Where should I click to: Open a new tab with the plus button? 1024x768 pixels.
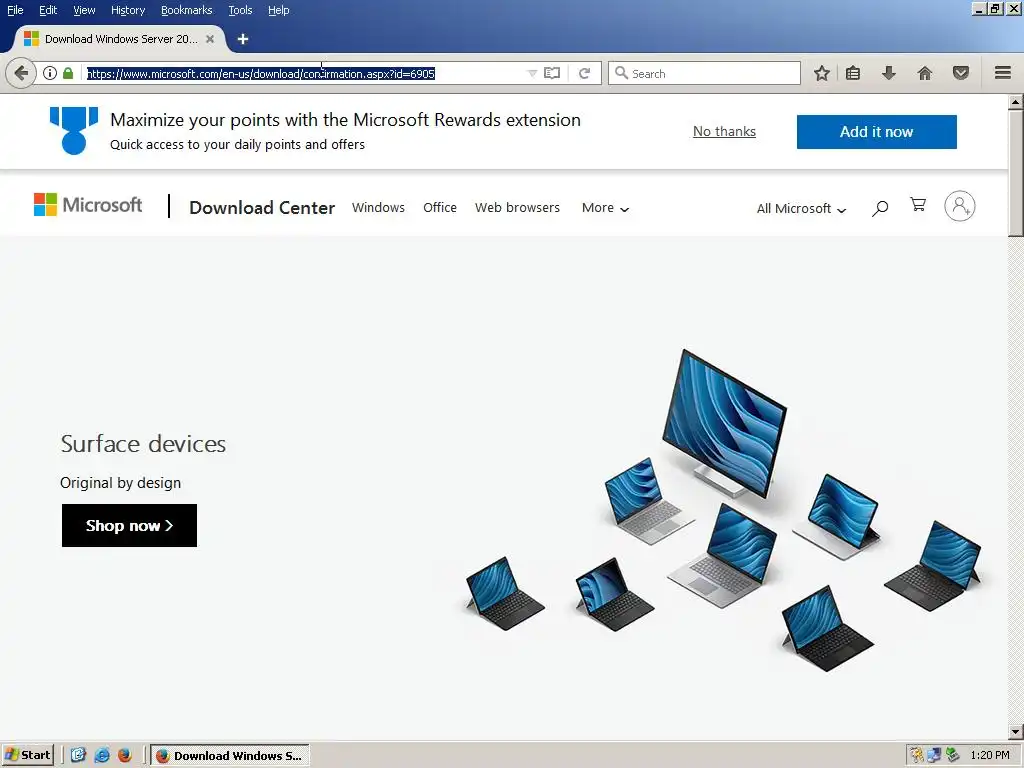(x=243, y=39)
